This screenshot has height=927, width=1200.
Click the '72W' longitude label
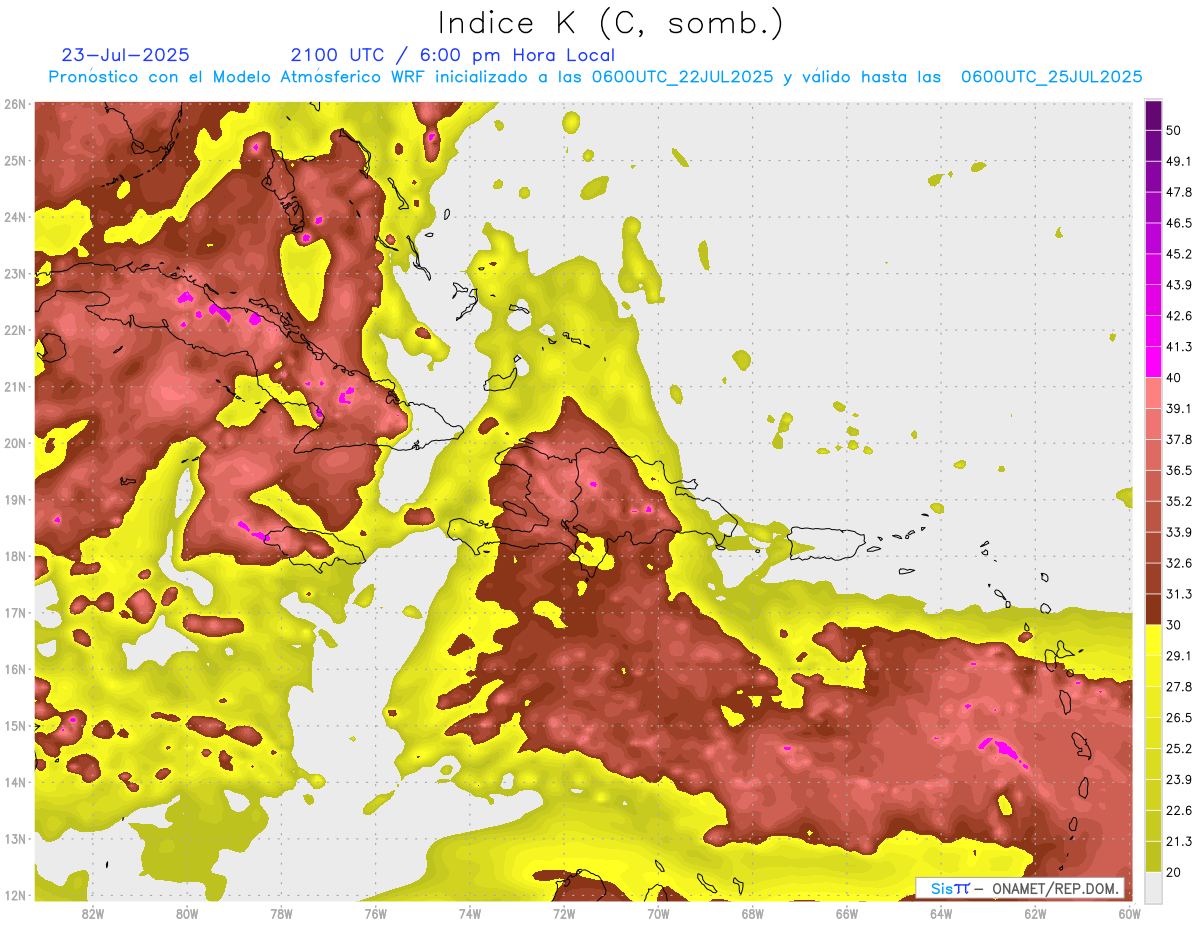pyautogui.click(x=564, y=913)
